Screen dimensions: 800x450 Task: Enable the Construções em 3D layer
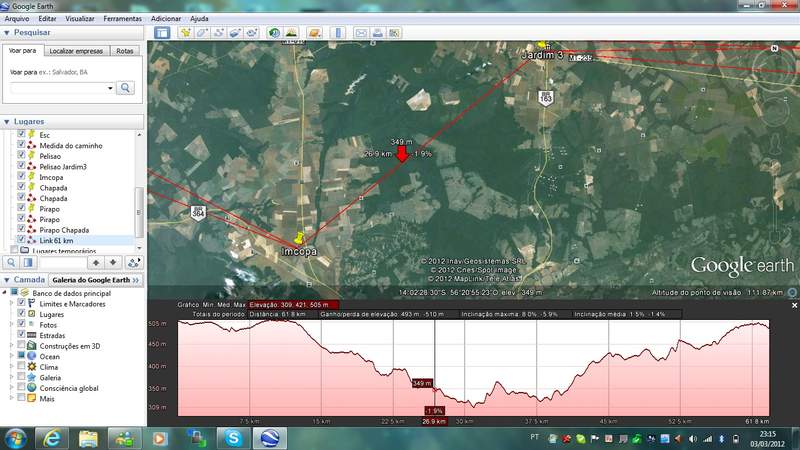coord(21,345)
